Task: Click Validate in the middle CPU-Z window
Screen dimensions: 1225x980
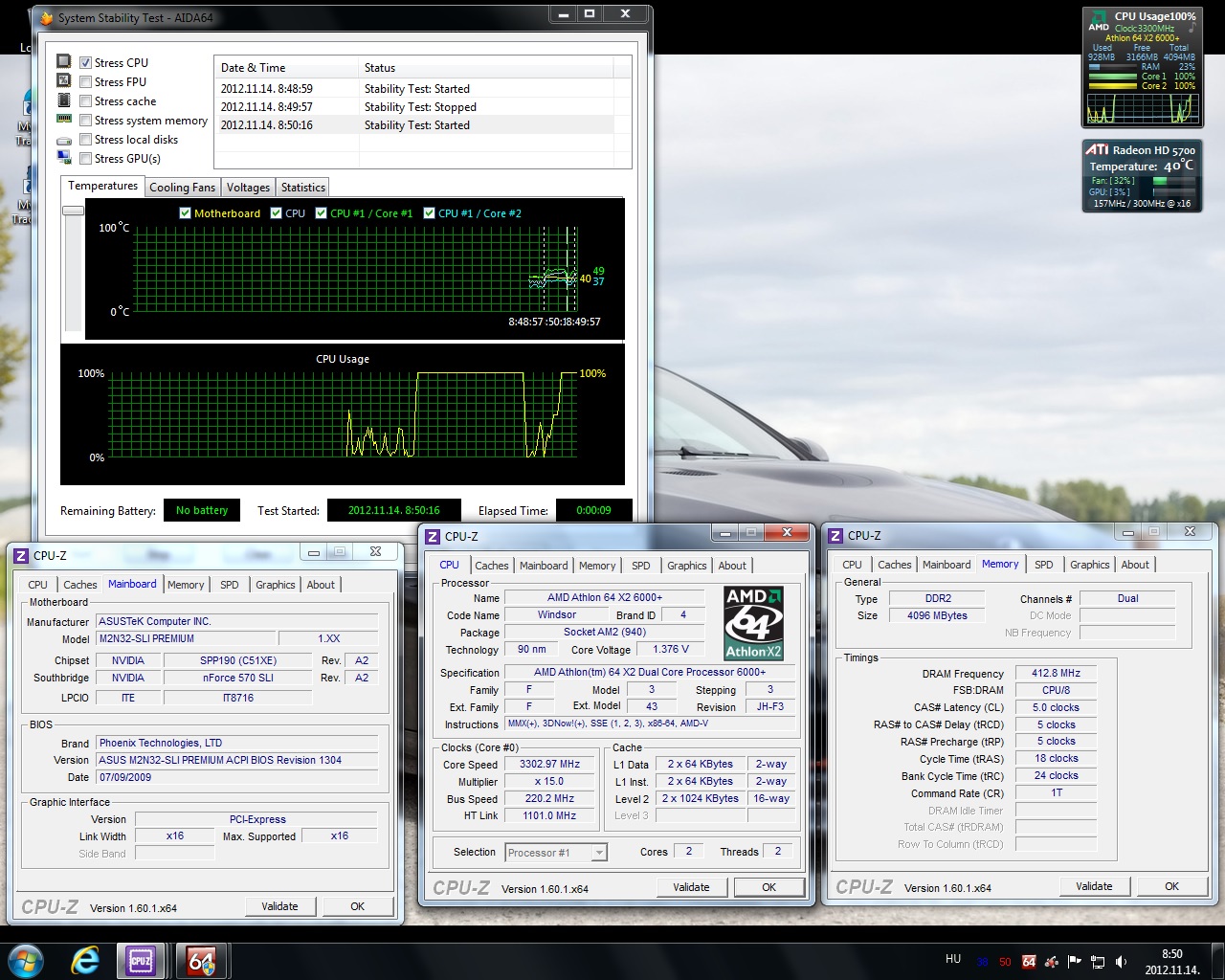Action: pos(691,887)
